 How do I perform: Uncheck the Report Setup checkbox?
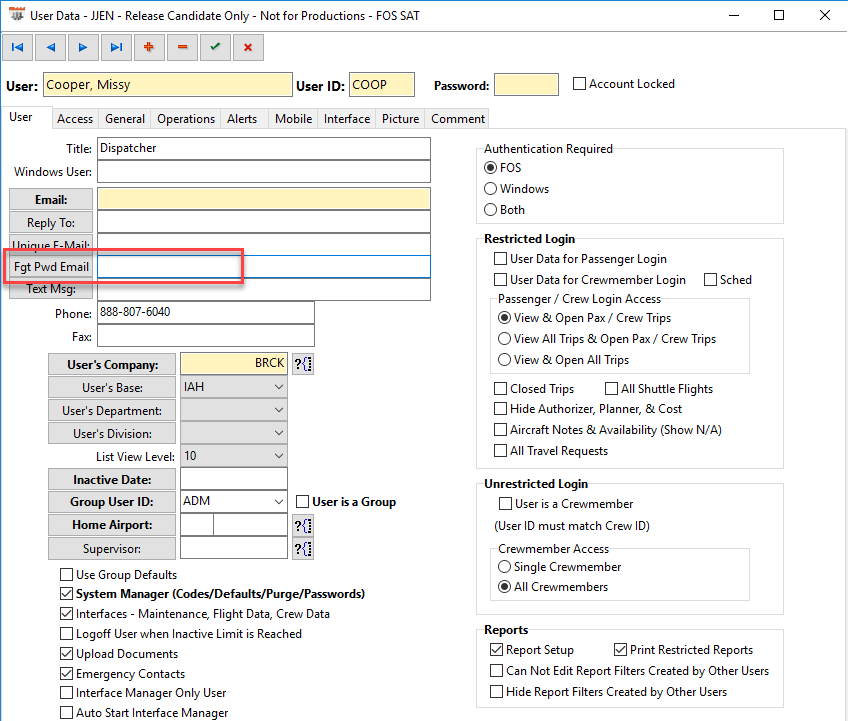click(x=496, y=650)
